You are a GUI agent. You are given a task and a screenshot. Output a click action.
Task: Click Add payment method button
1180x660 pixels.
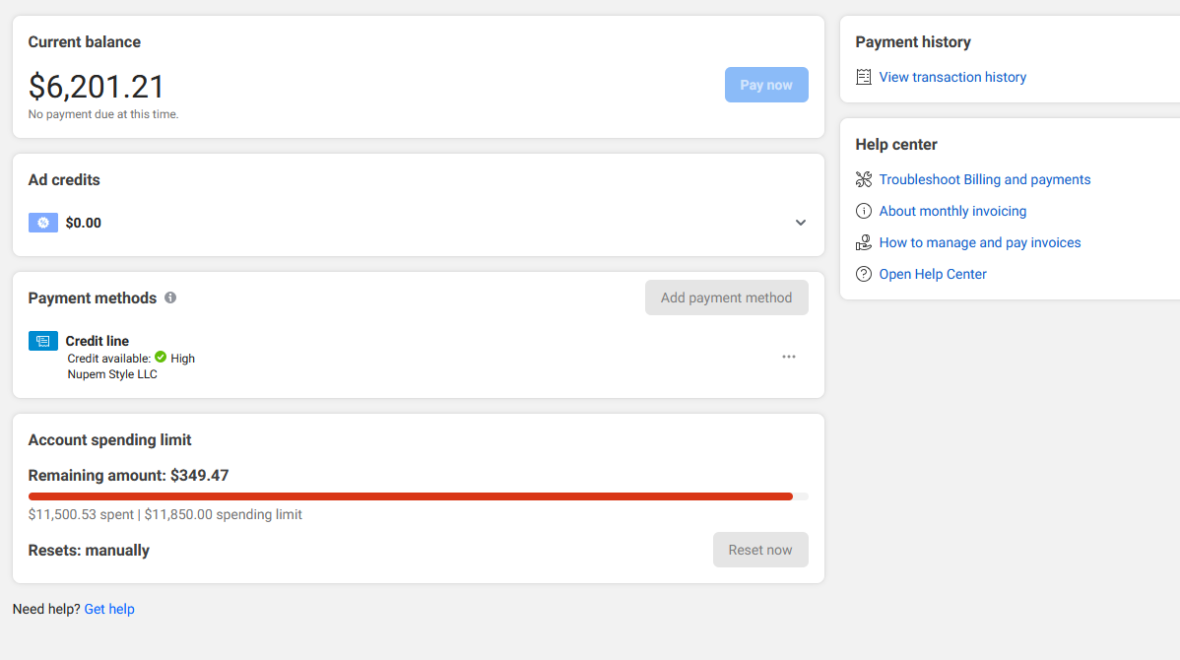coord(726,298)
